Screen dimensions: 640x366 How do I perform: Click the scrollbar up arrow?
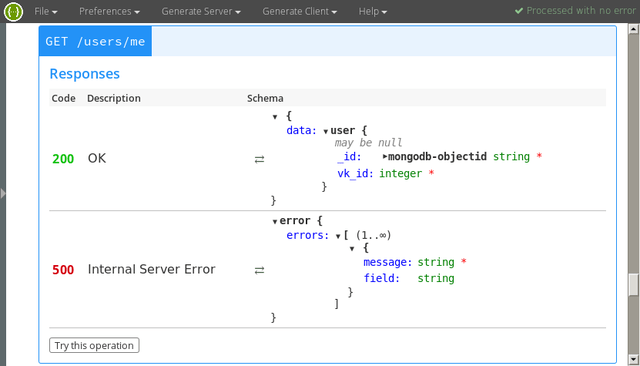coord(633,29)
